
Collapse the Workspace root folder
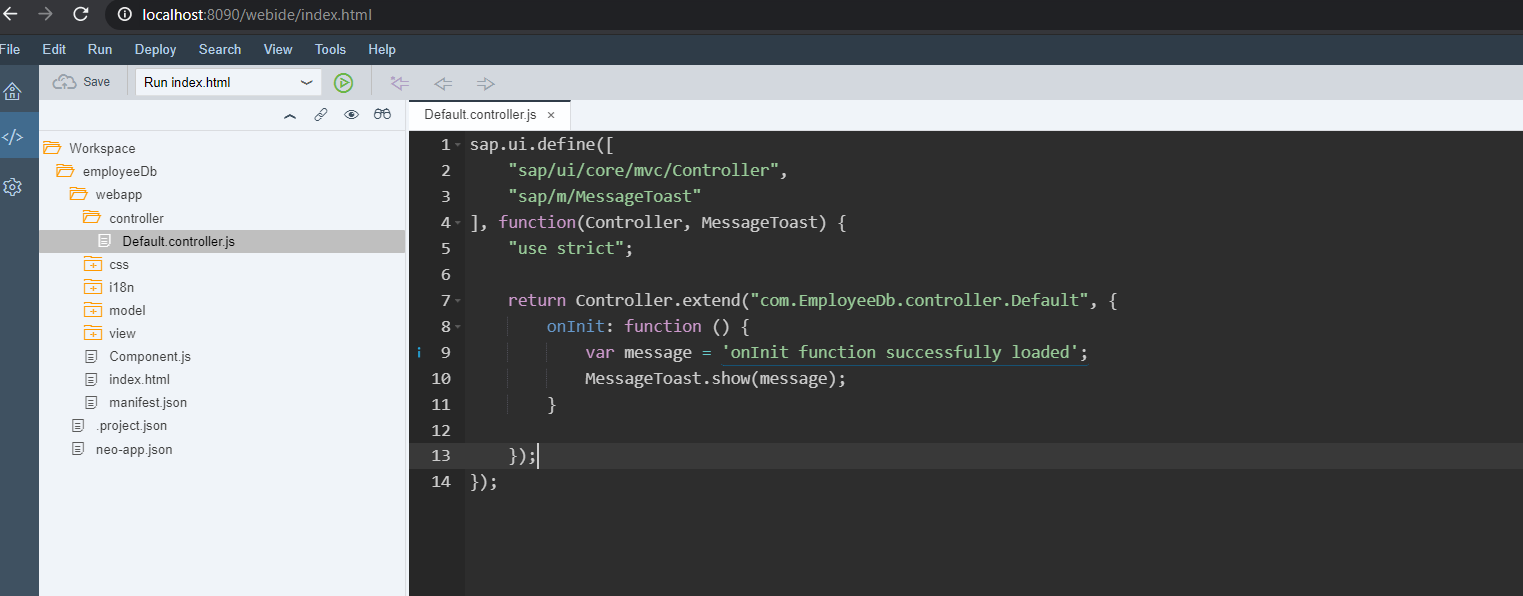point(53,148)
